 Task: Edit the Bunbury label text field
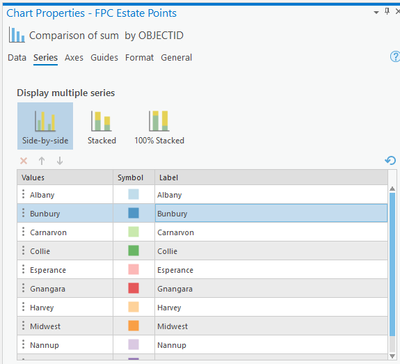tap(271, 213)
